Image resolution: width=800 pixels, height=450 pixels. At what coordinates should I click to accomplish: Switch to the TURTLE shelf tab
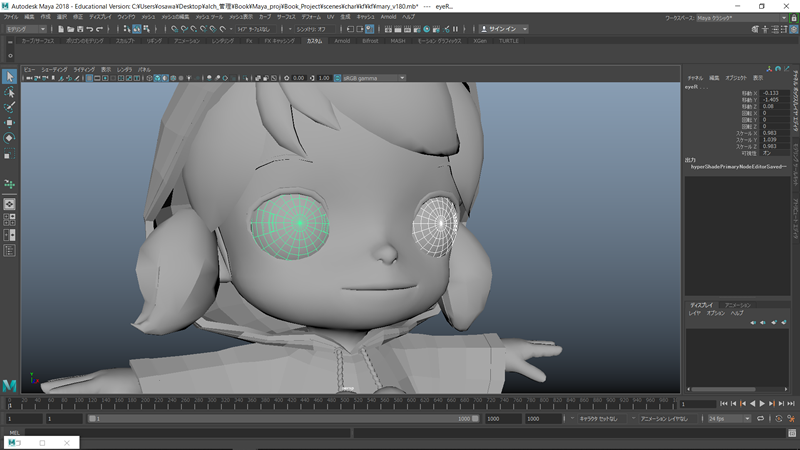tap(508, 41)
